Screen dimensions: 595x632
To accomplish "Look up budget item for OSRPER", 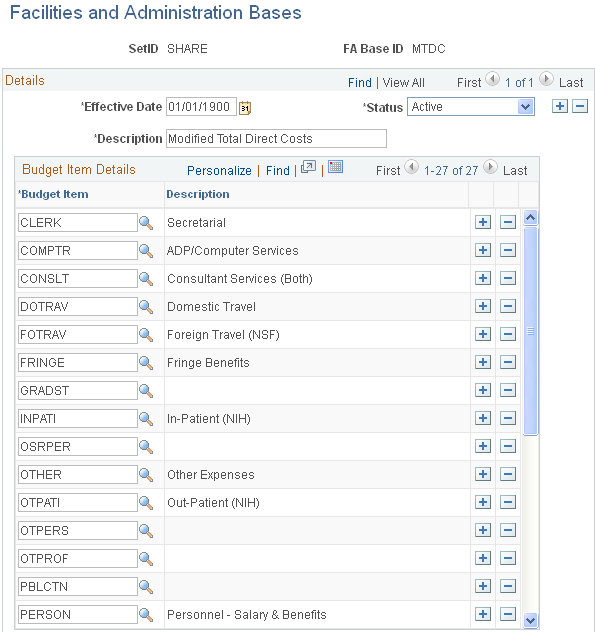I will (146, 447).
